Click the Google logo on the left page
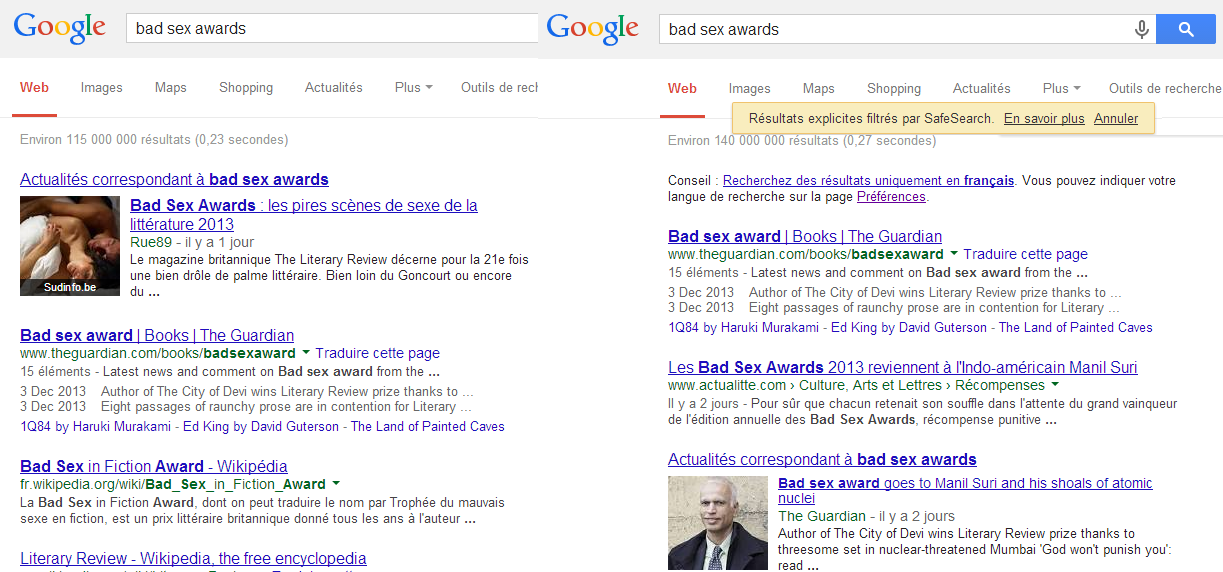The height and width of the screenshot is (572, 1223). click(x=60, y=29)
